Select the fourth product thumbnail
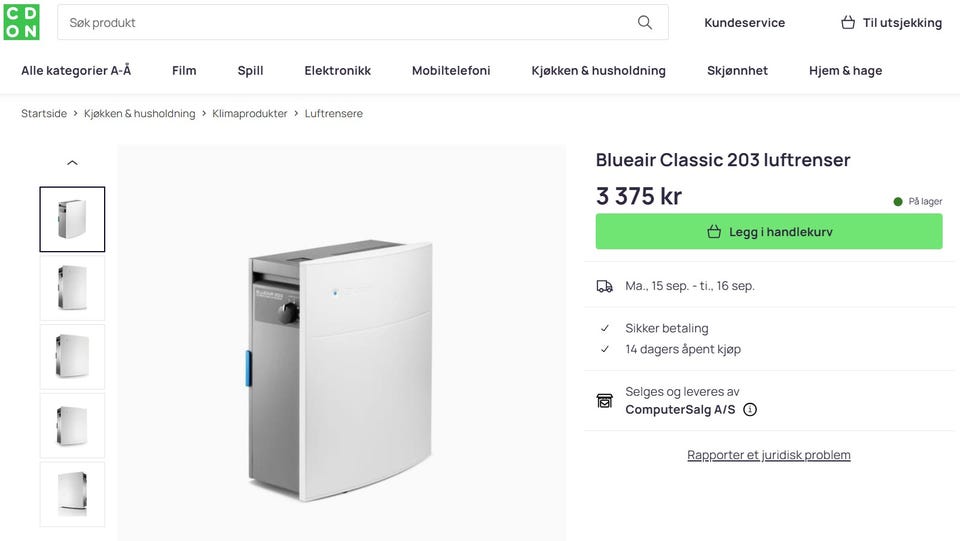Image resolution: width=960 pixels, height=541 pixels. (x=72, y=425)
